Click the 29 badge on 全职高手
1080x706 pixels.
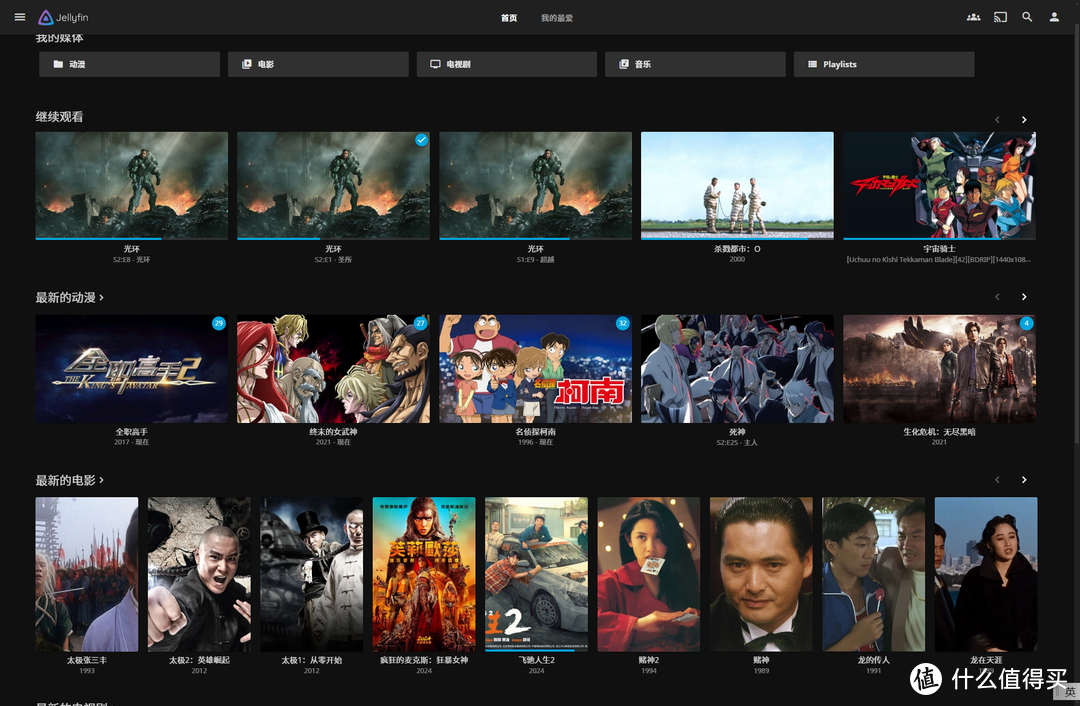(218, 323)
